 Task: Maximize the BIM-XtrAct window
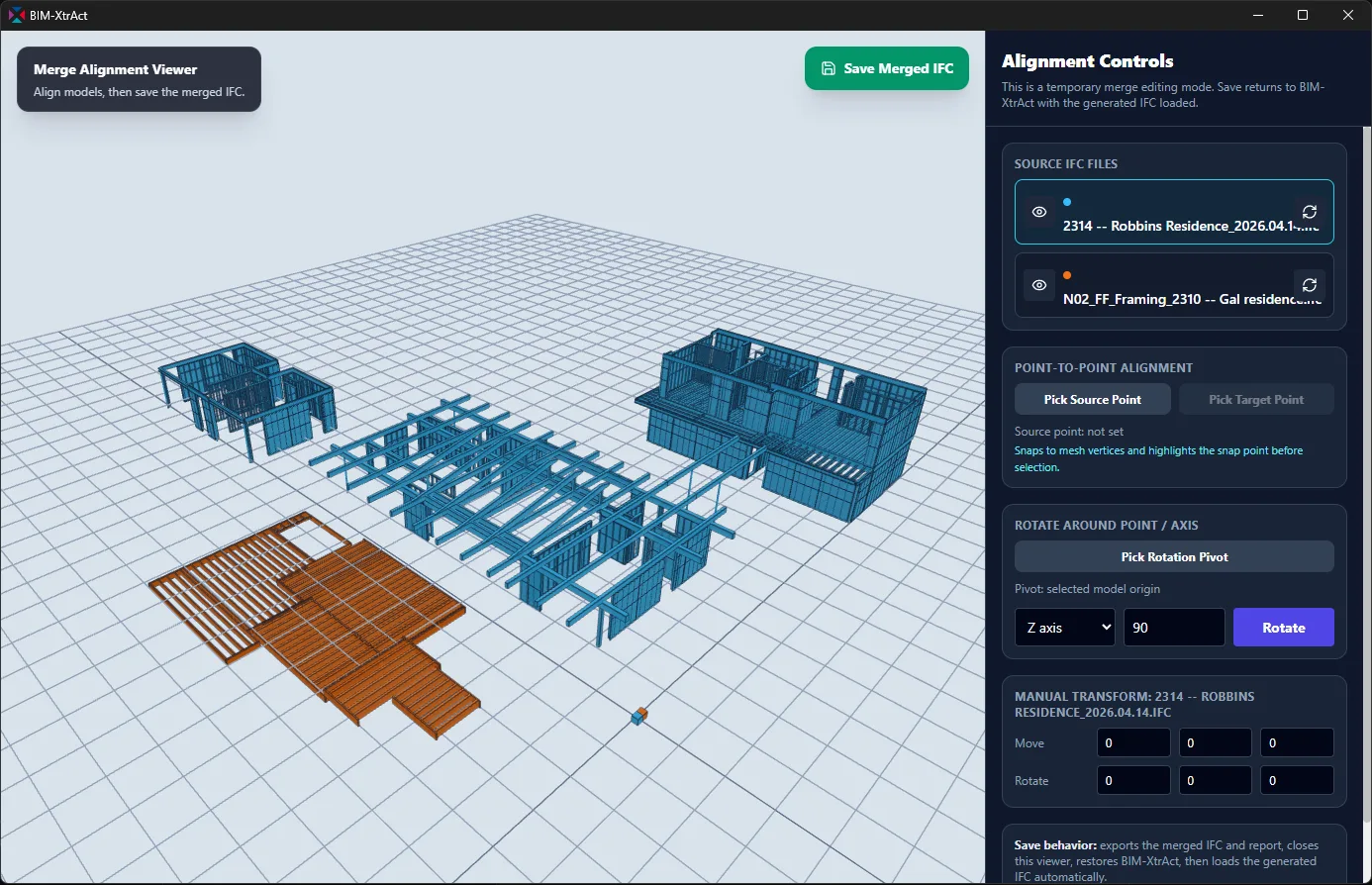(x=1303, y=15)
